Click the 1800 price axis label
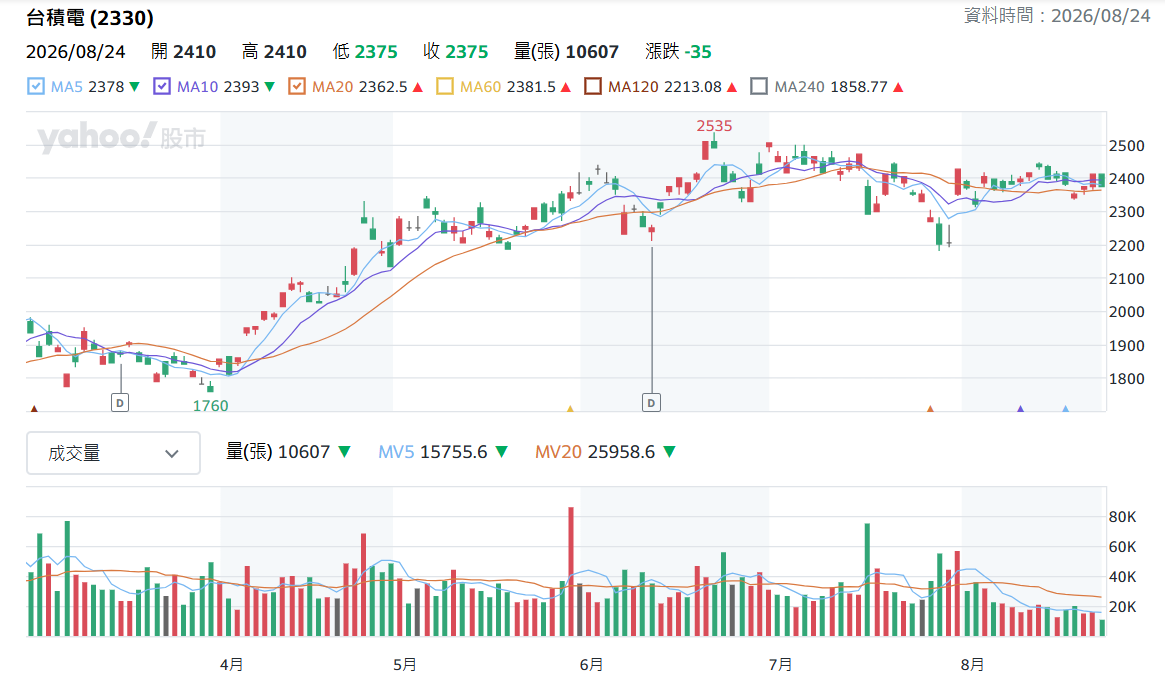Viewport: 1165px width, 692px height. click(1126, 379)
